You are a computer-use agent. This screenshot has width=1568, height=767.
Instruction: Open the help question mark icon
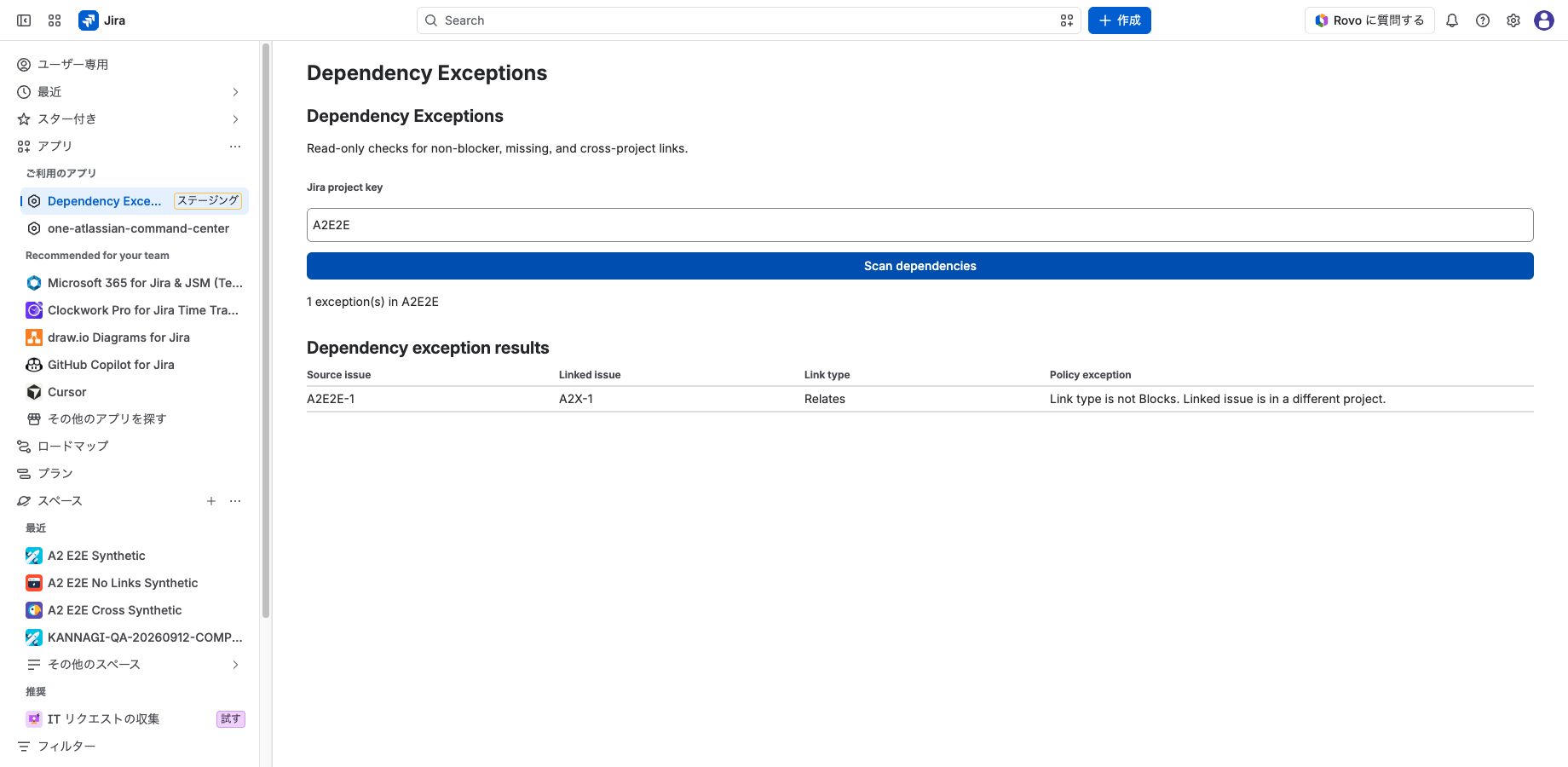1483,20
